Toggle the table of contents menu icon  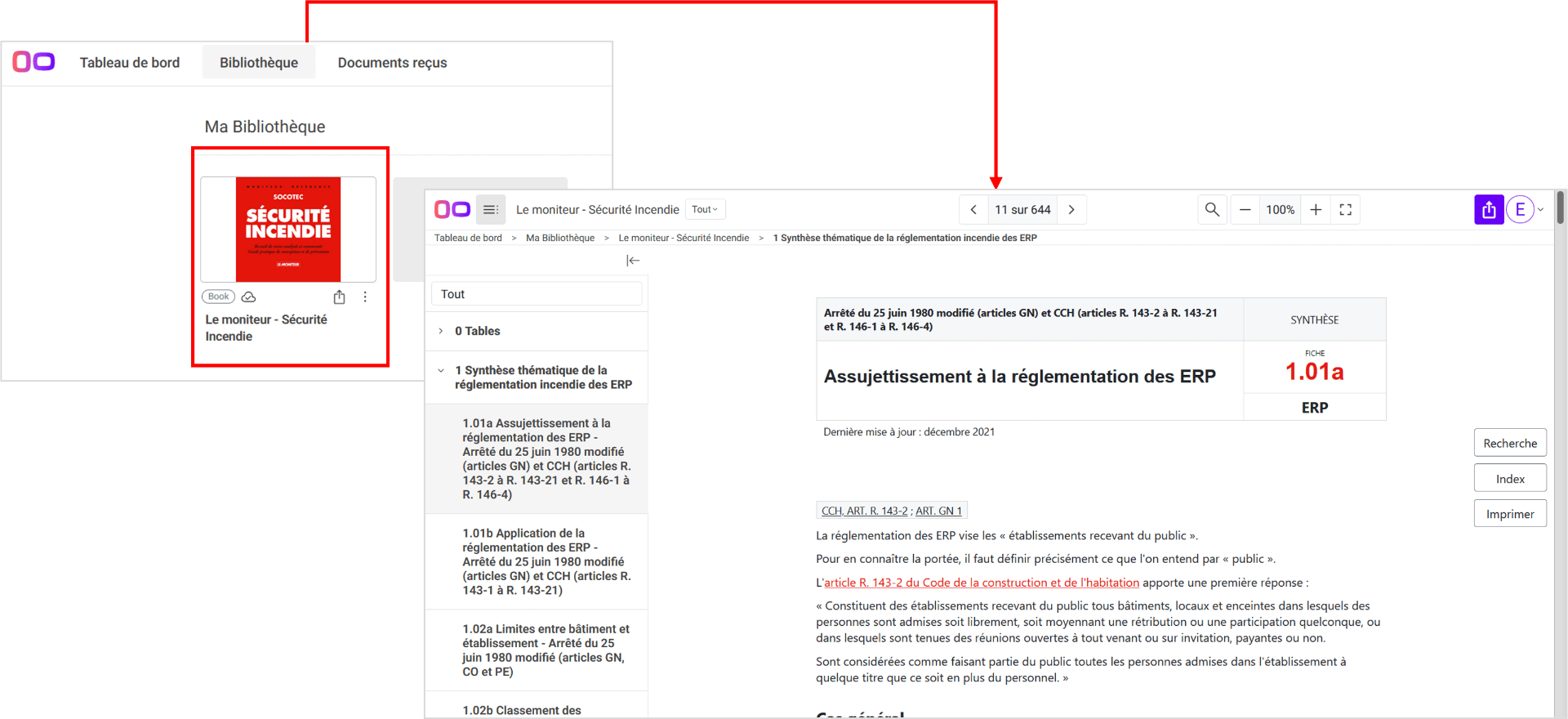coord(491,210)
